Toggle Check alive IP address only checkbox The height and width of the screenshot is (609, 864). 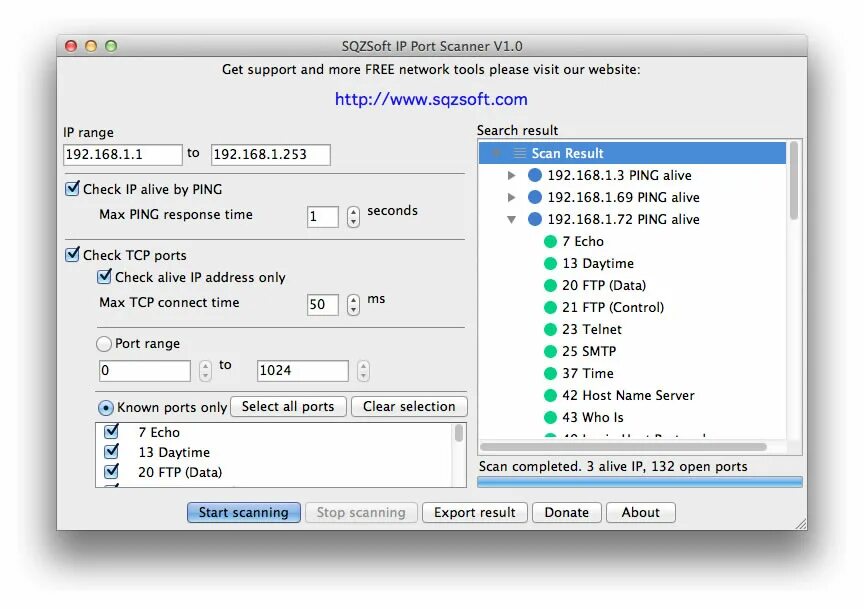[104, 276]
